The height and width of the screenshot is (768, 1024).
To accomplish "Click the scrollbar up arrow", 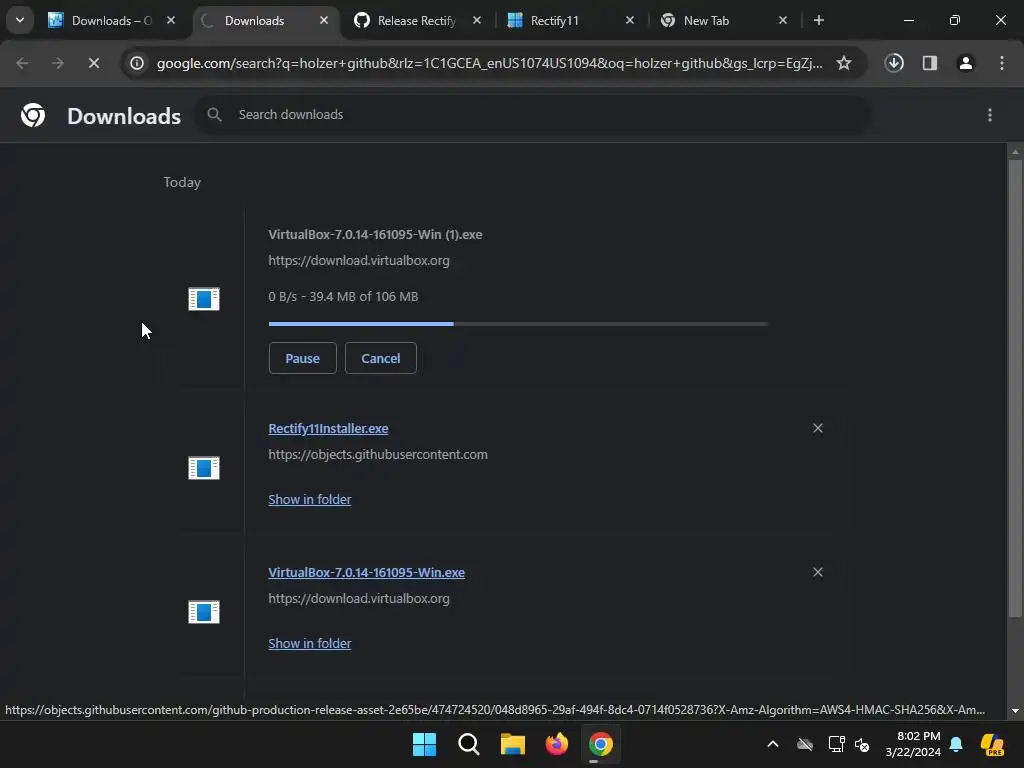I will tap(1015, 152).
